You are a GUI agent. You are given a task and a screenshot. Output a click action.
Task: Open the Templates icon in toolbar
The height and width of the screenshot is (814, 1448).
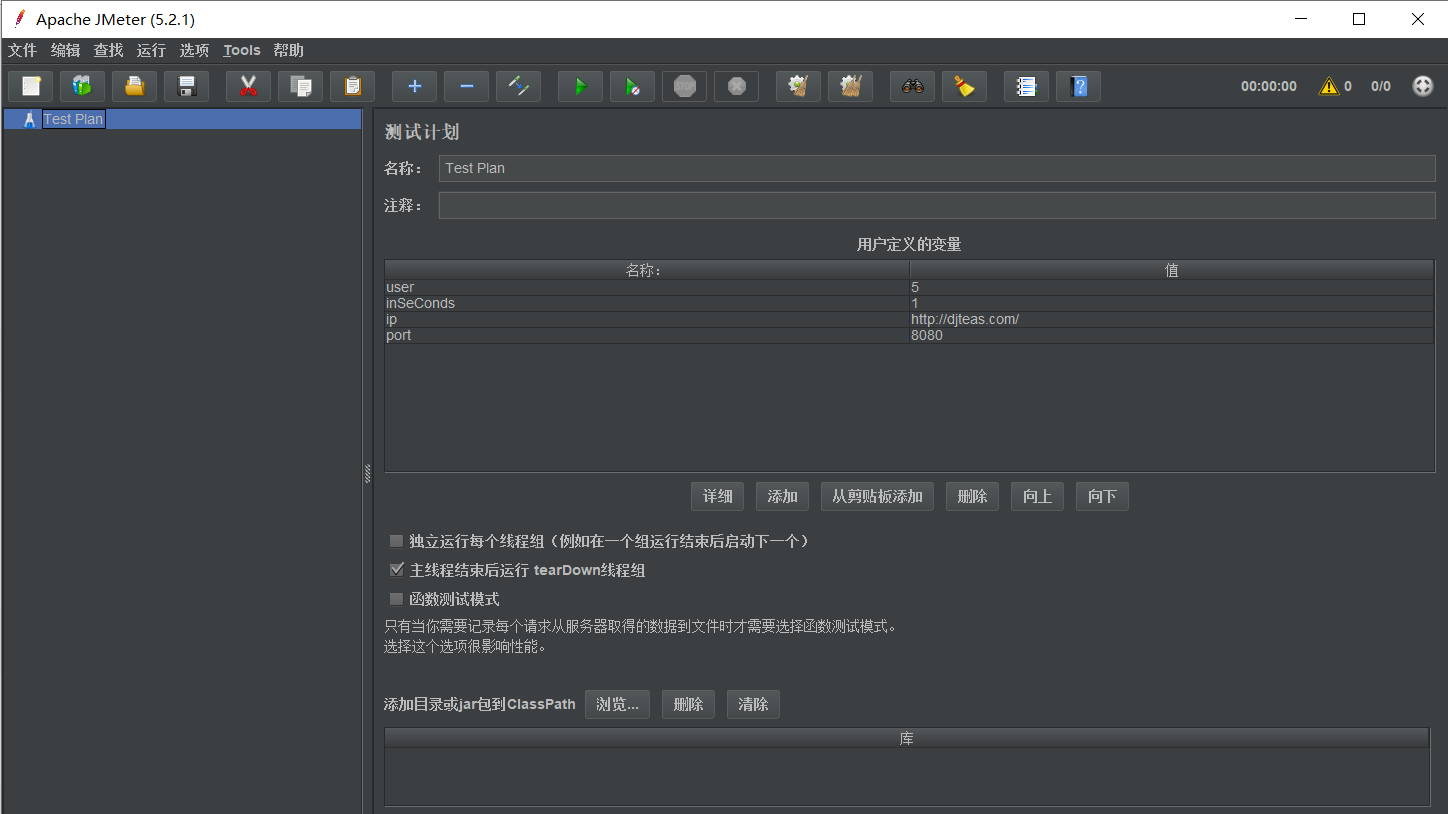tap(82, 86)
